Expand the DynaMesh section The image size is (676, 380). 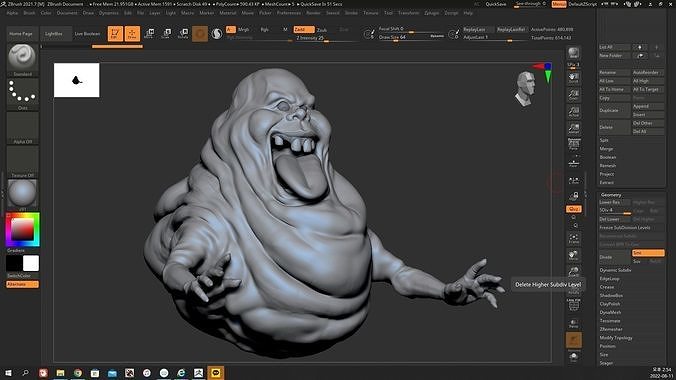610,312
